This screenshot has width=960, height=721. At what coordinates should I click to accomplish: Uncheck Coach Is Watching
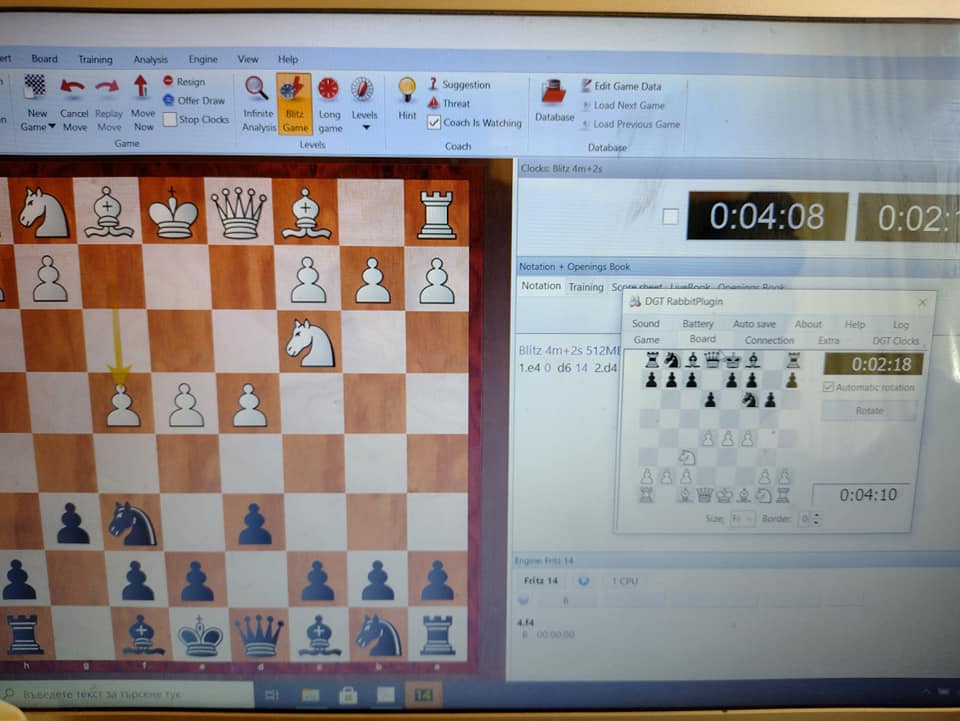(x=434, y=123)
